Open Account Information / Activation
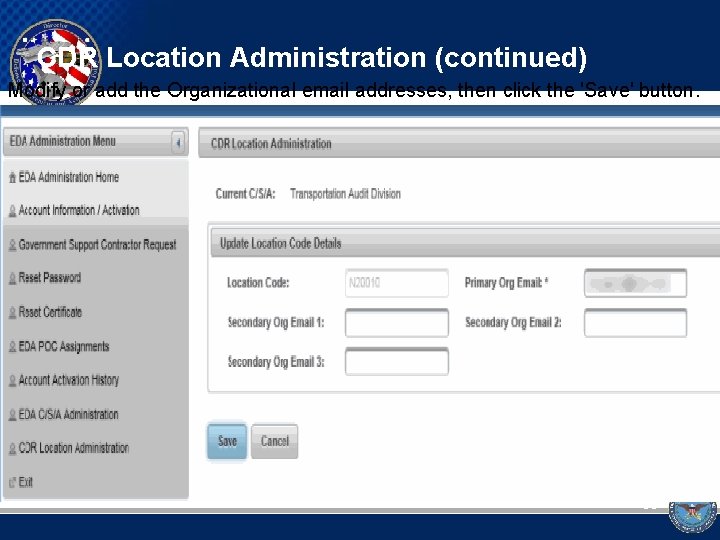Screen dimensions: 720x540 (x=79, y=210)
